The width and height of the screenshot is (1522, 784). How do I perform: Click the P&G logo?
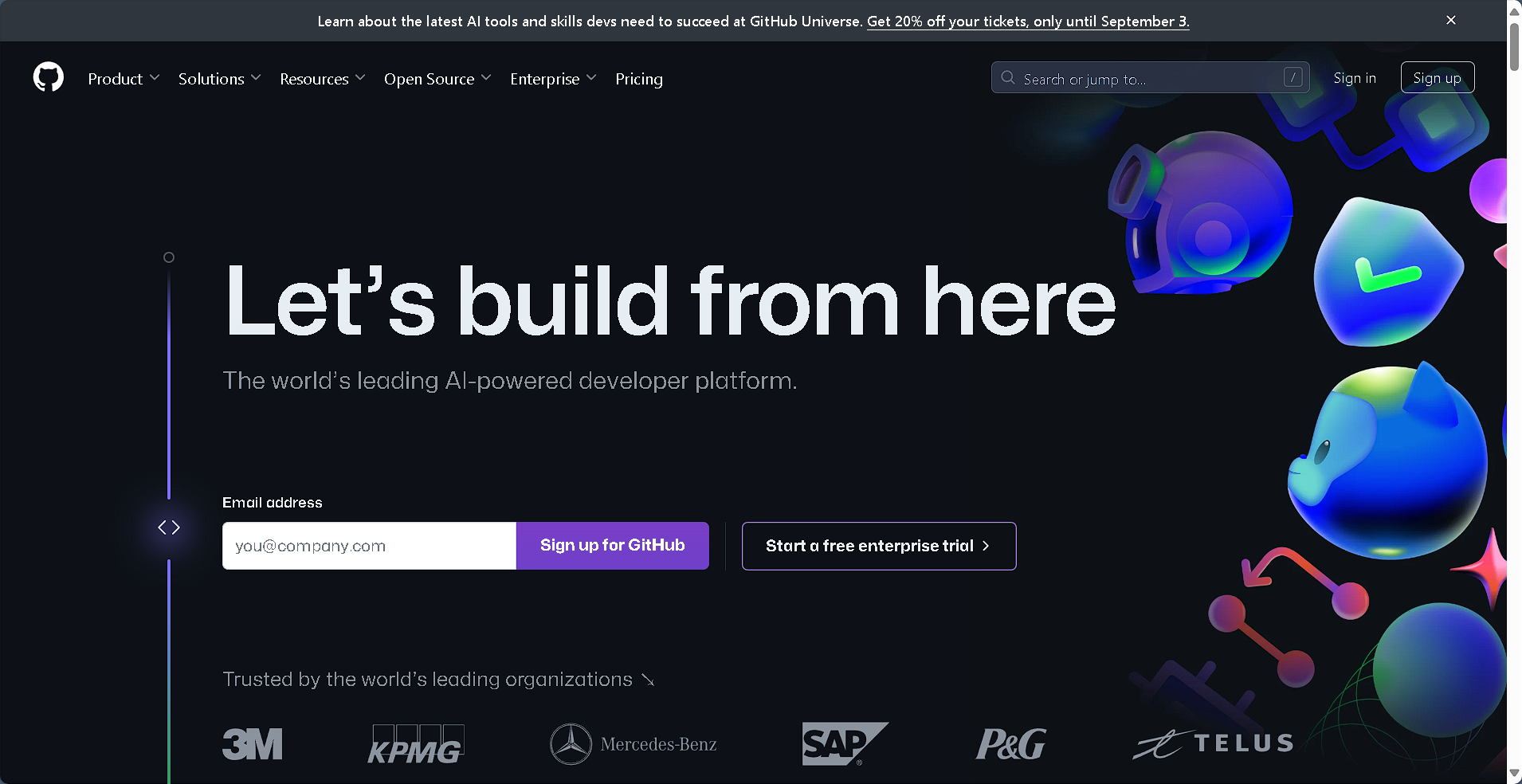pyautogui.click(x=1011, y=744)
